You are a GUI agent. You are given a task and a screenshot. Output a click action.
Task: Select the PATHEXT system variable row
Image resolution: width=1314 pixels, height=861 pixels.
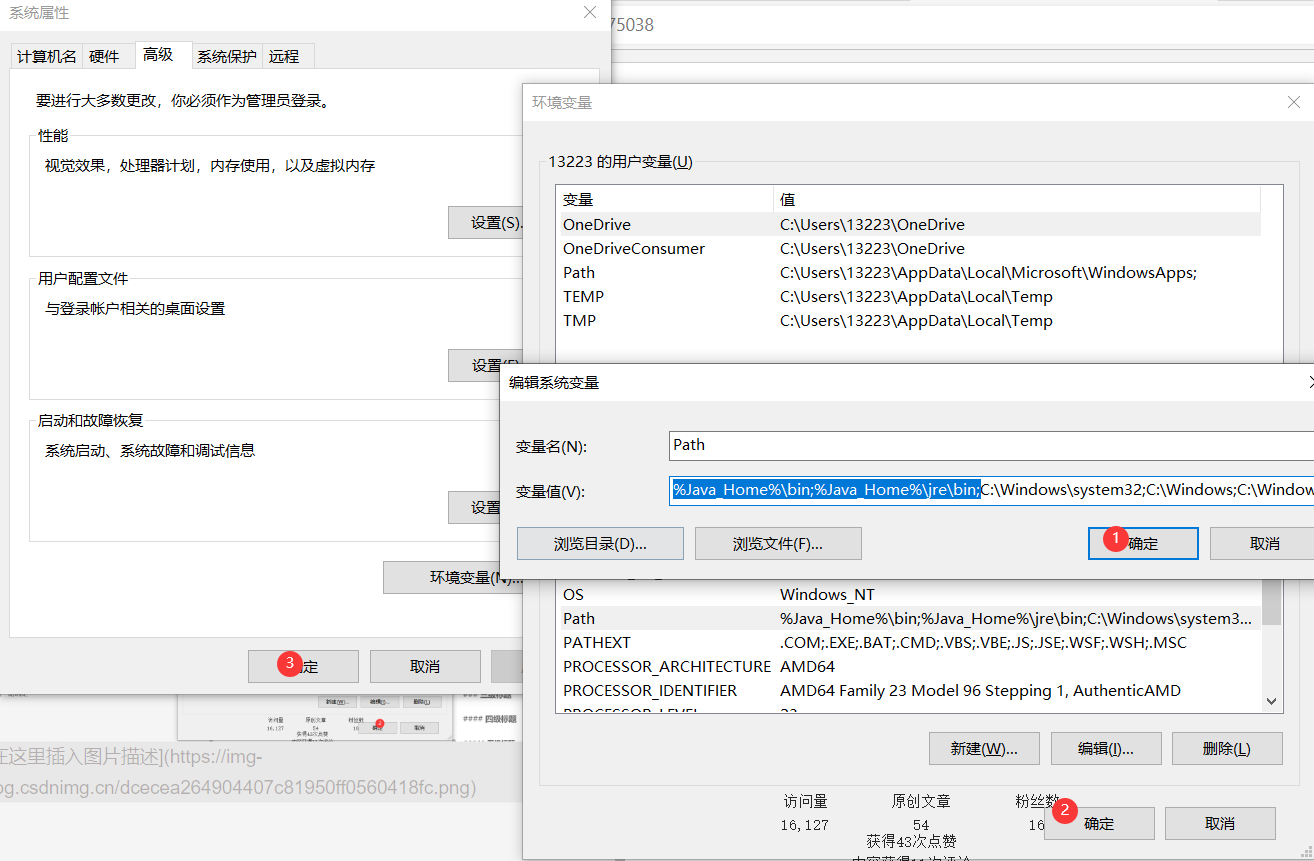pos(908,642)
